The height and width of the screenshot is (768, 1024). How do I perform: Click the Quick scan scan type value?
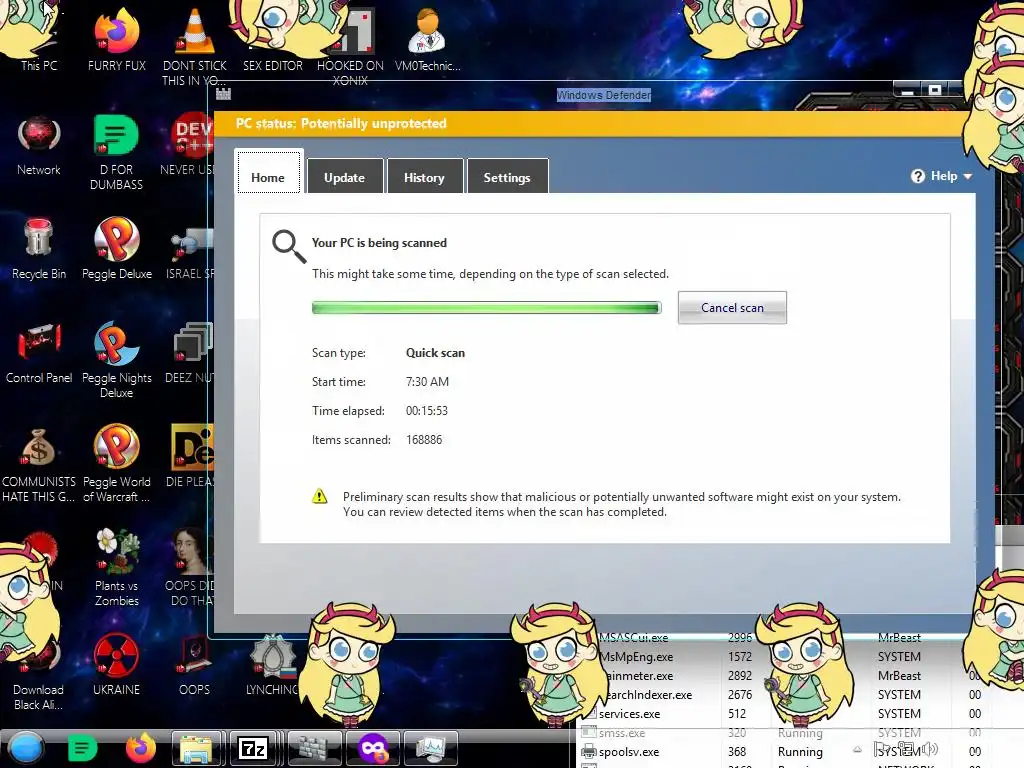[x=436, y=353]
